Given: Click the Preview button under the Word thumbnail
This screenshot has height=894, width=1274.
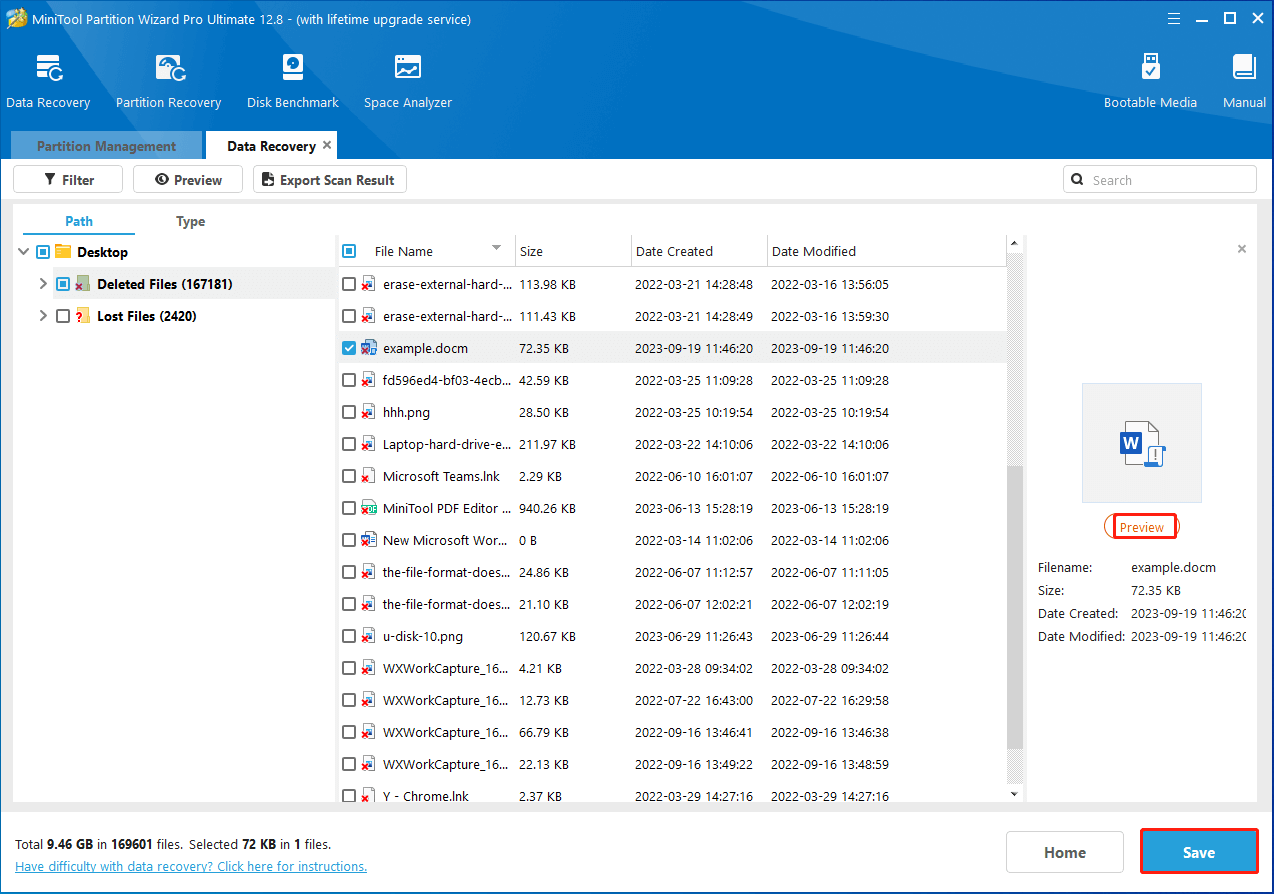Looking at the screenshot, I should pyautogui.click(x=1141, y=527).
